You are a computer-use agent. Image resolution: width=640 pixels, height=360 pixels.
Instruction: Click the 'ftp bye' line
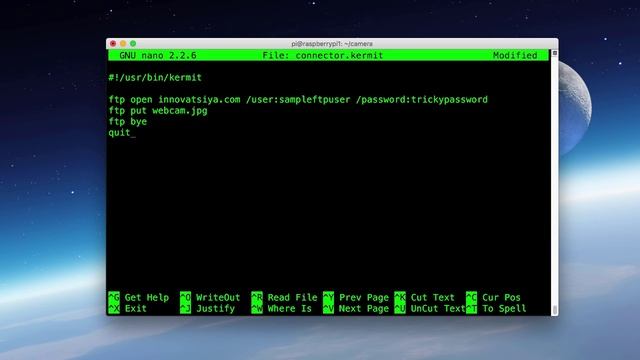coord(128,122)
